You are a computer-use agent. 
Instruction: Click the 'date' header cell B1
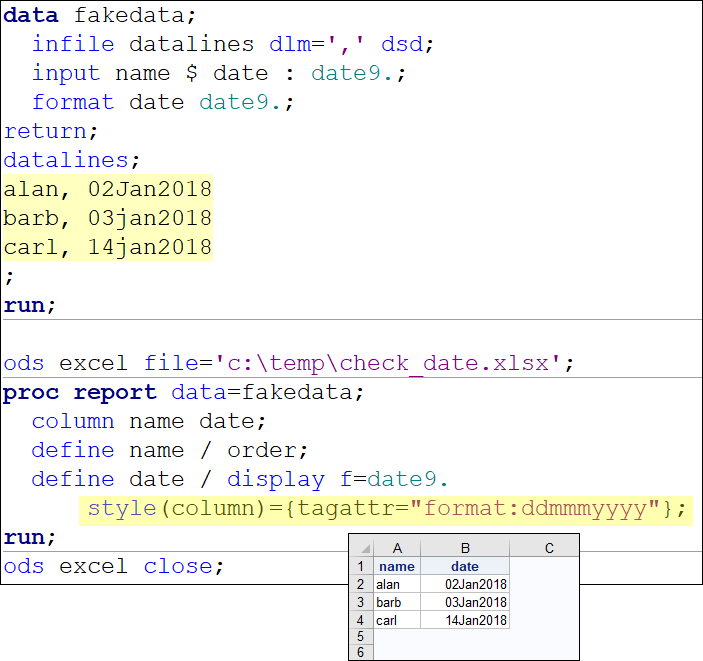tap(464, 567)
